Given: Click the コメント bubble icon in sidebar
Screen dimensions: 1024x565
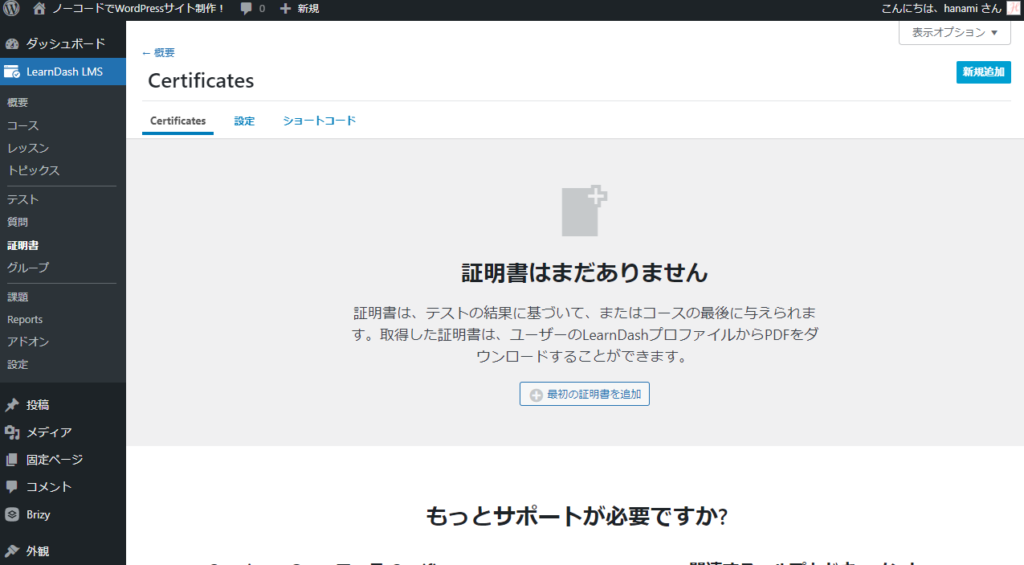Looking at the screenshot, I should click(12, 487).
